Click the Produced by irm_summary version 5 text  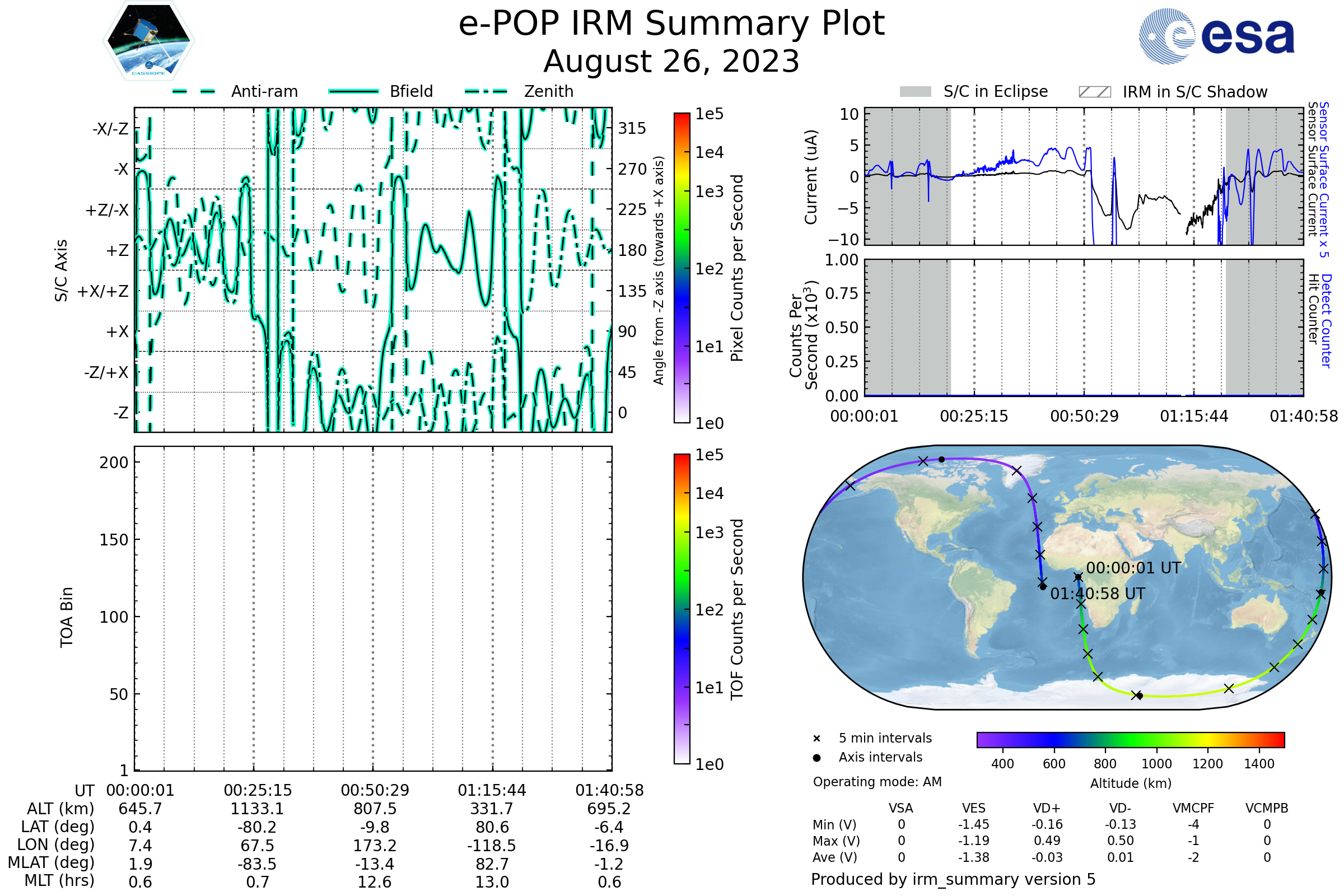(953, 879)
